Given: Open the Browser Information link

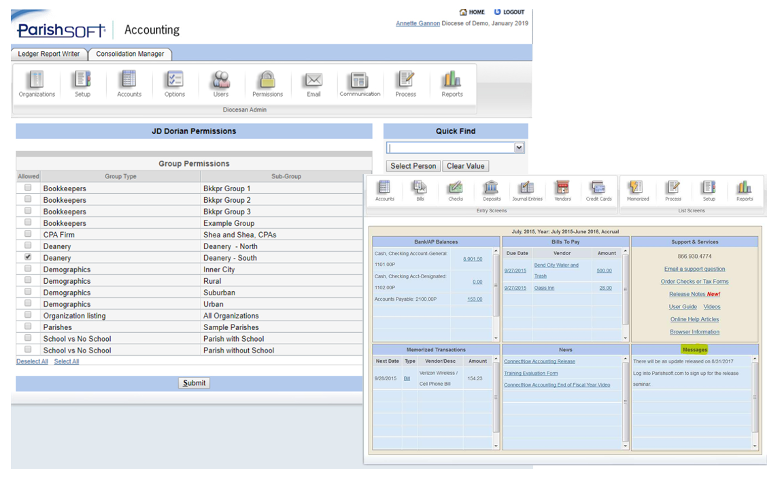Looking at the screenshot, I should [694, 332].
